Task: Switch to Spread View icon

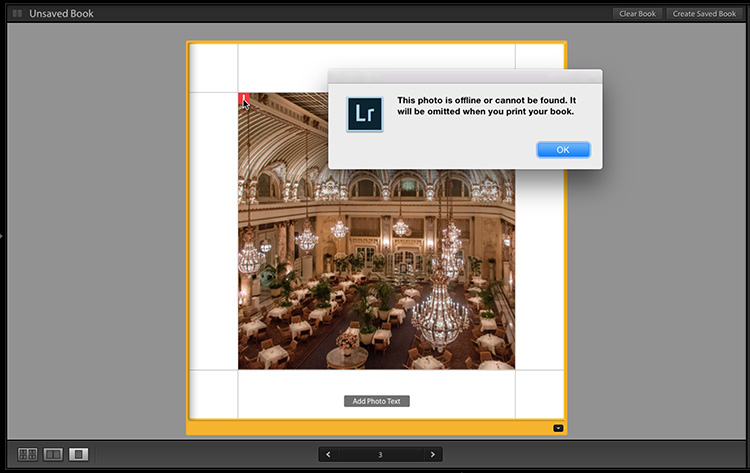Action: click(53, 454)
